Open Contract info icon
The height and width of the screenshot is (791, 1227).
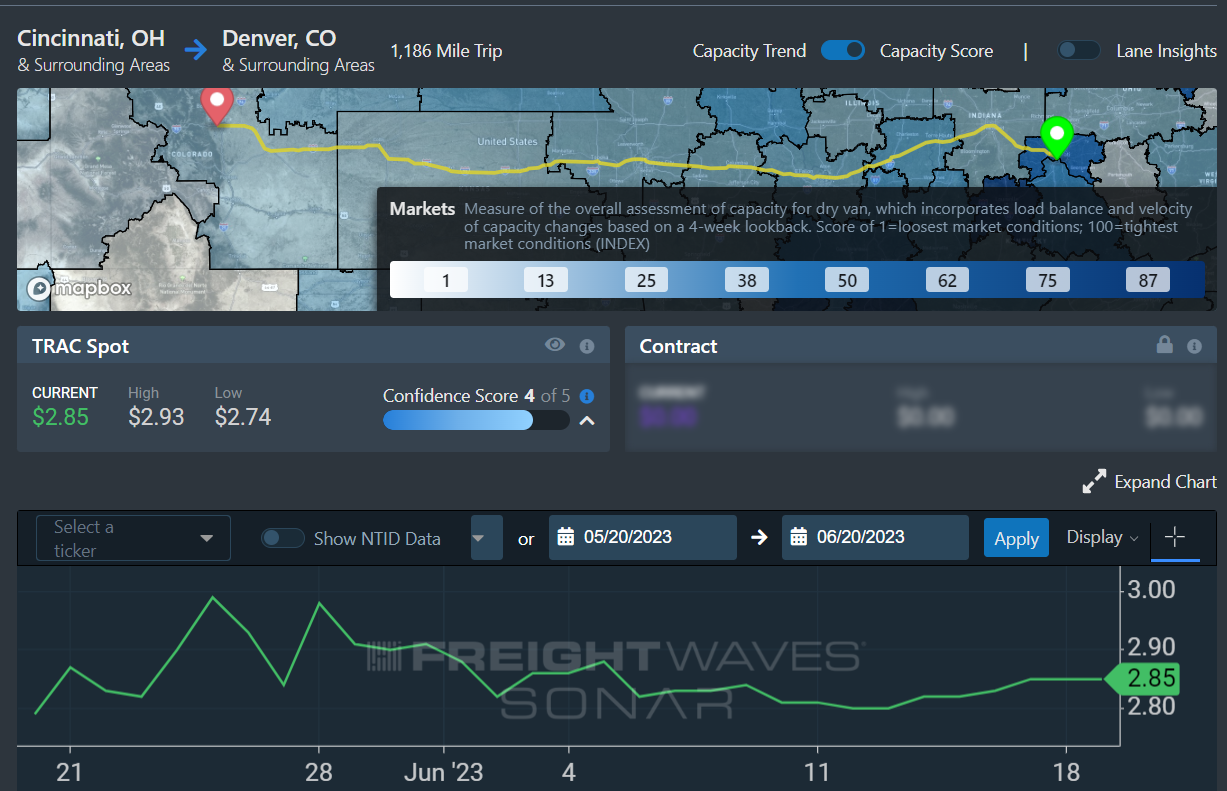(1194, 346)
